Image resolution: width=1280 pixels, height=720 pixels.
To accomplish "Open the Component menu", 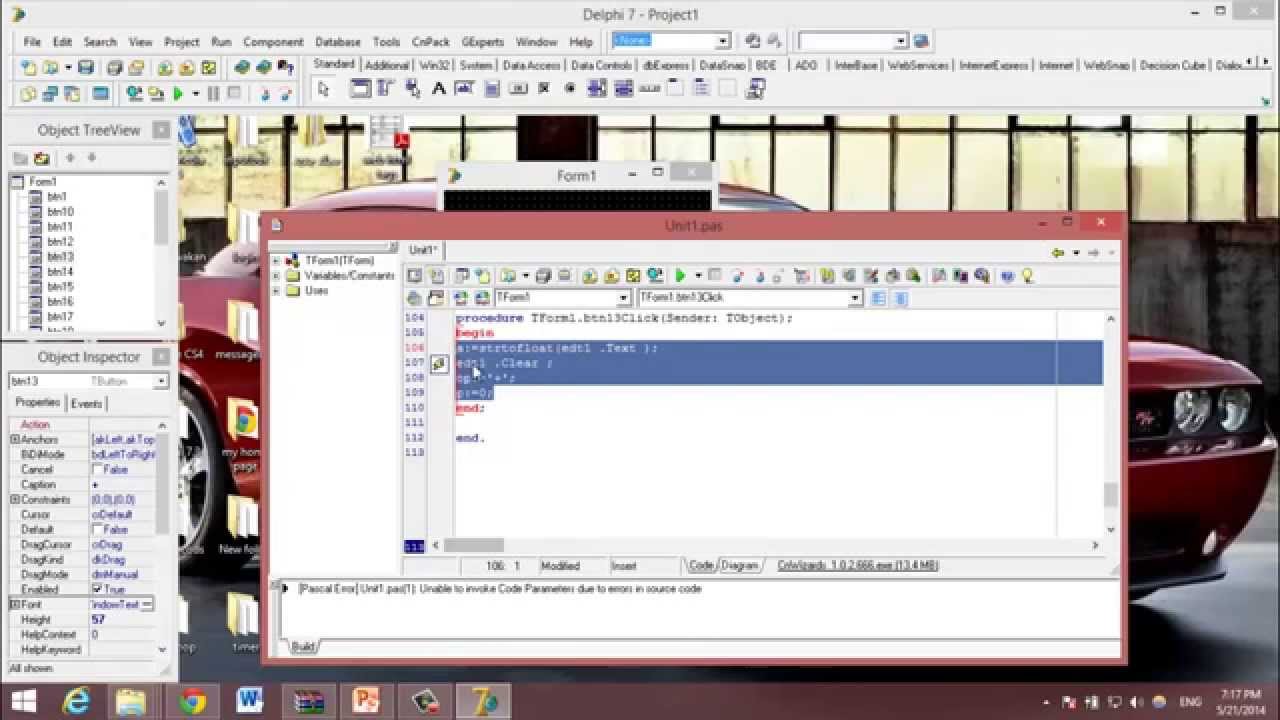I will click(x=273, y=42).
